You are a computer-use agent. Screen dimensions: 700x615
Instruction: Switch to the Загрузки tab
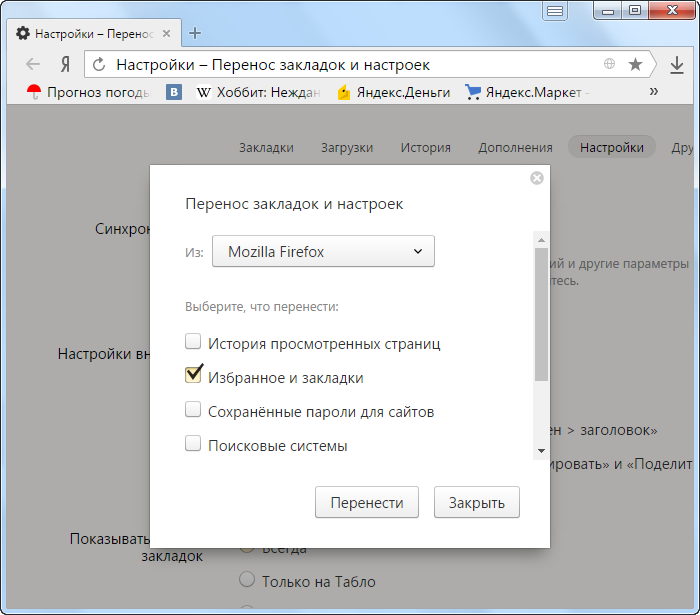point(347,147)
